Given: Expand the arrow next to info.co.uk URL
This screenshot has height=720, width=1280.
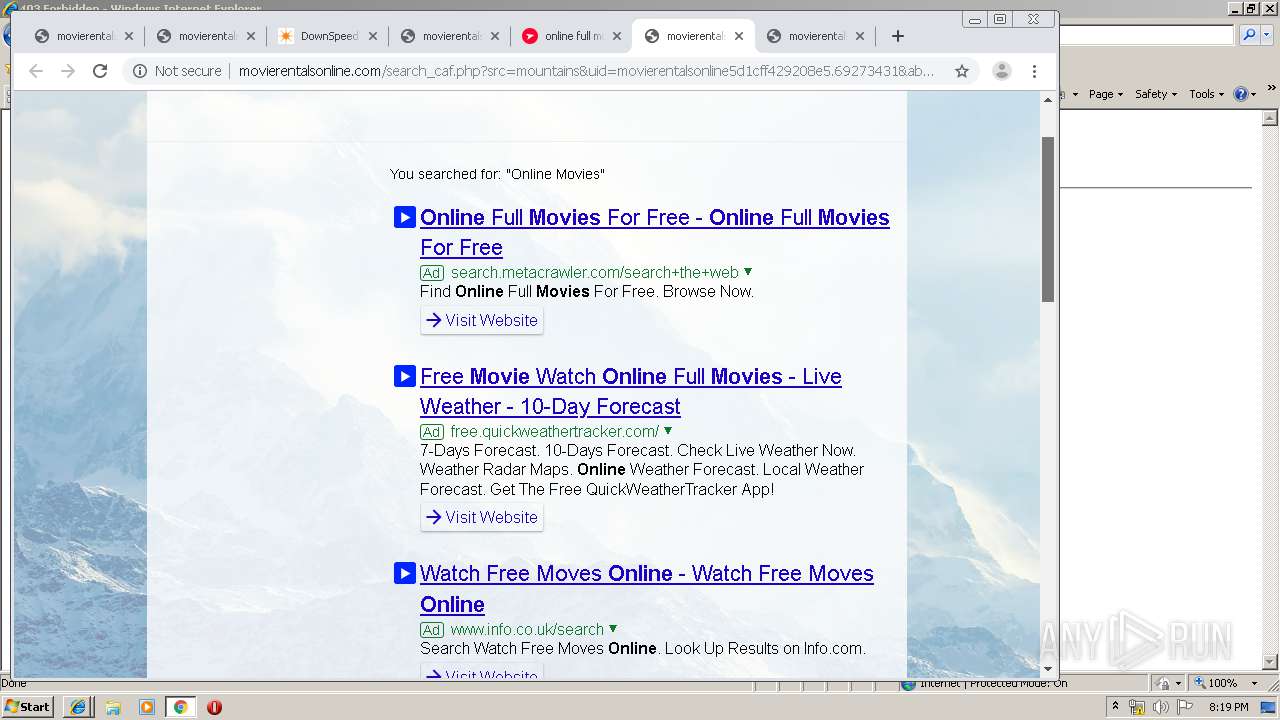Looking at the screenshot, I should click(x=613, y=629).
